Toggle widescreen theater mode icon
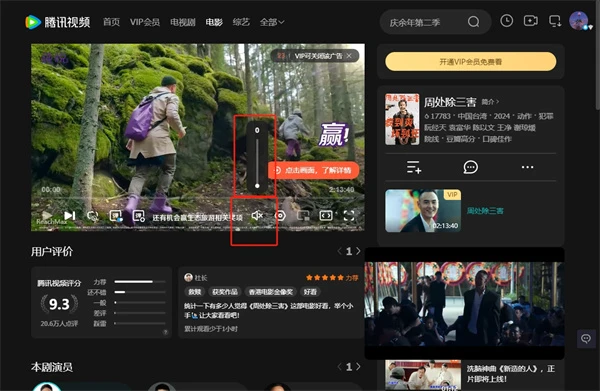 (x=326, y=216)
